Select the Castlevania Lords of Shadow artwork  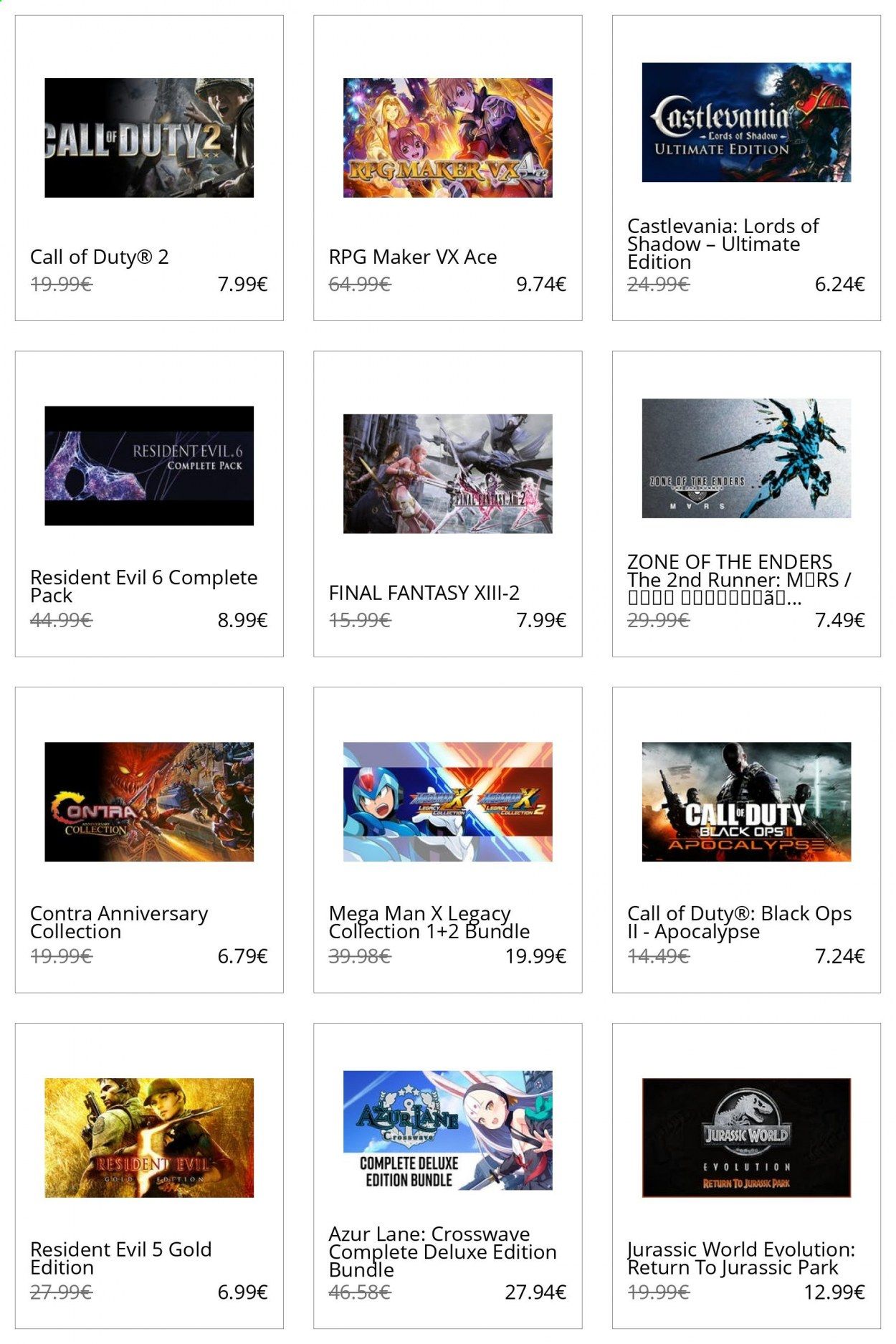[x=746, y=122]
